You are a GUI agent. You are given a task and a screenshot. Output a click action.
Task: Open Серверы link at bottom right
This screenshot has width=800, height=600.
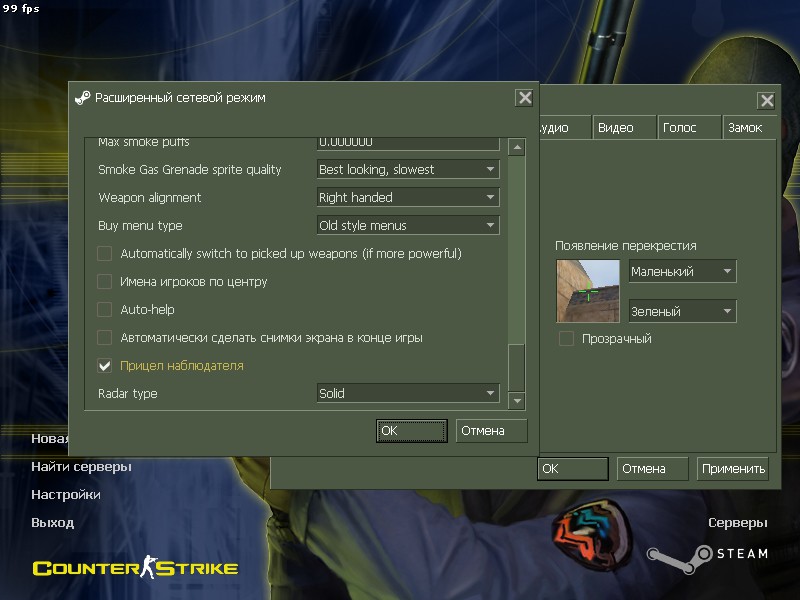(738, 522)
